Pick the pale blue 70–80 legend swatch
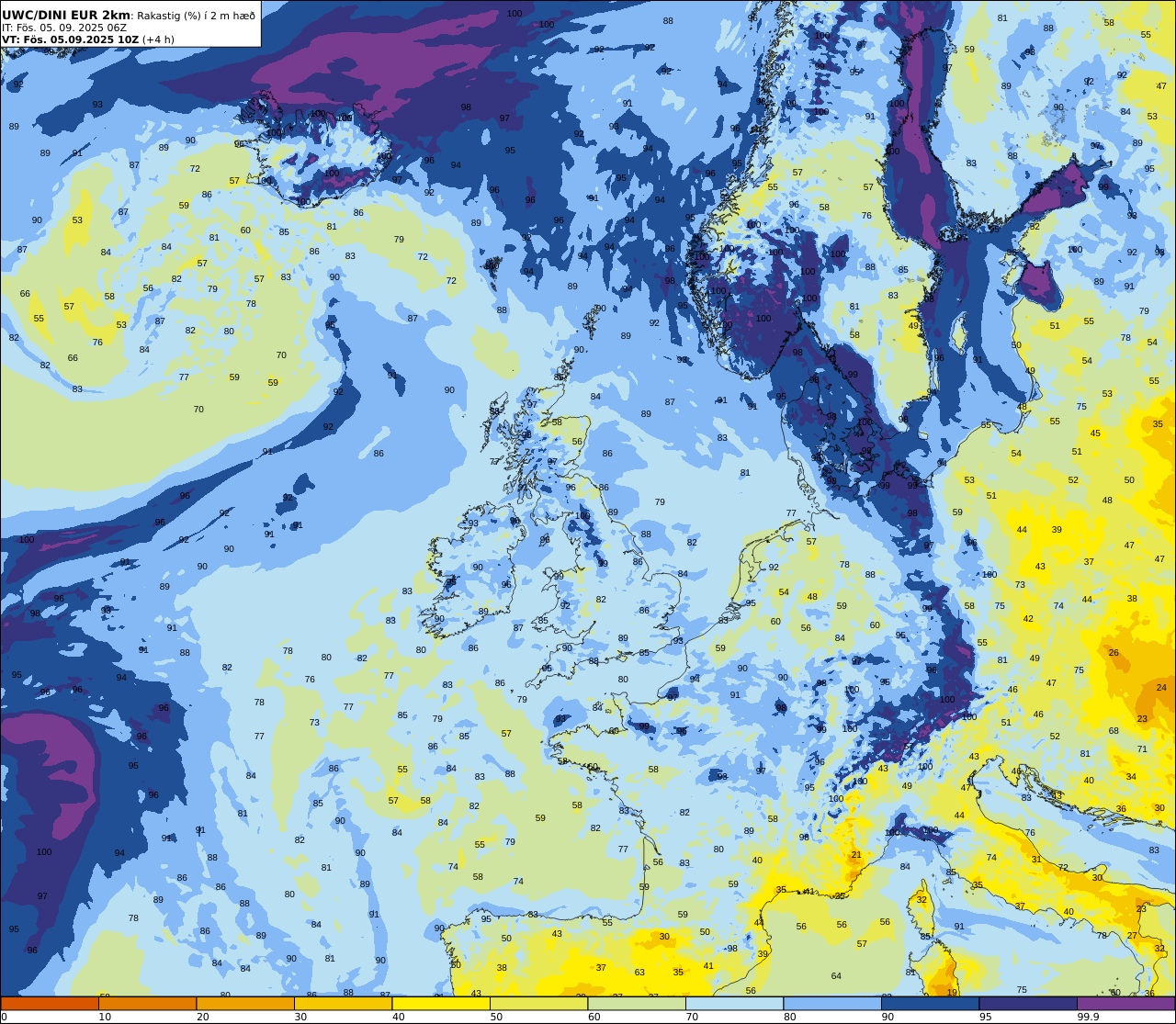This screenshot has width=1176, height=1024. (x=734, y=1003)
